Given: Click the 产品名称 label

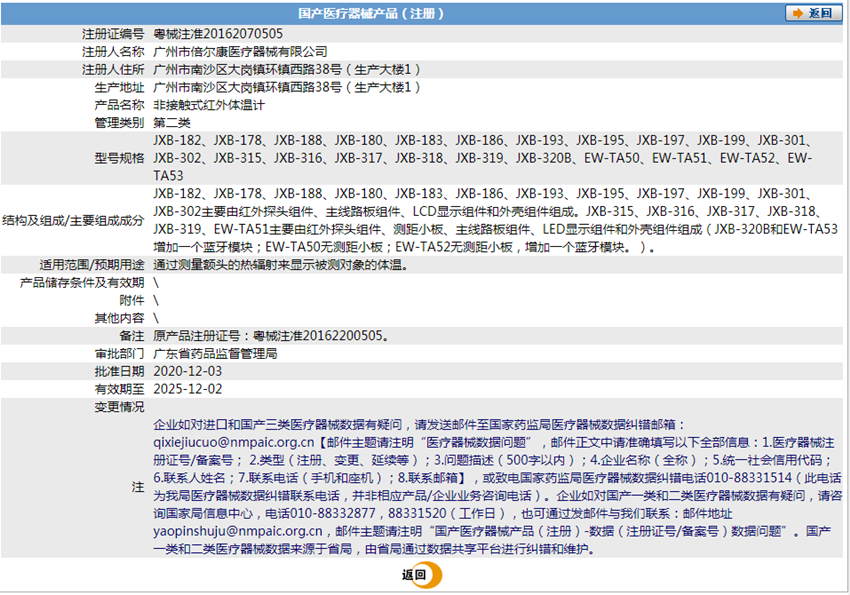Looking at the screenshot, I should point(119,105).
